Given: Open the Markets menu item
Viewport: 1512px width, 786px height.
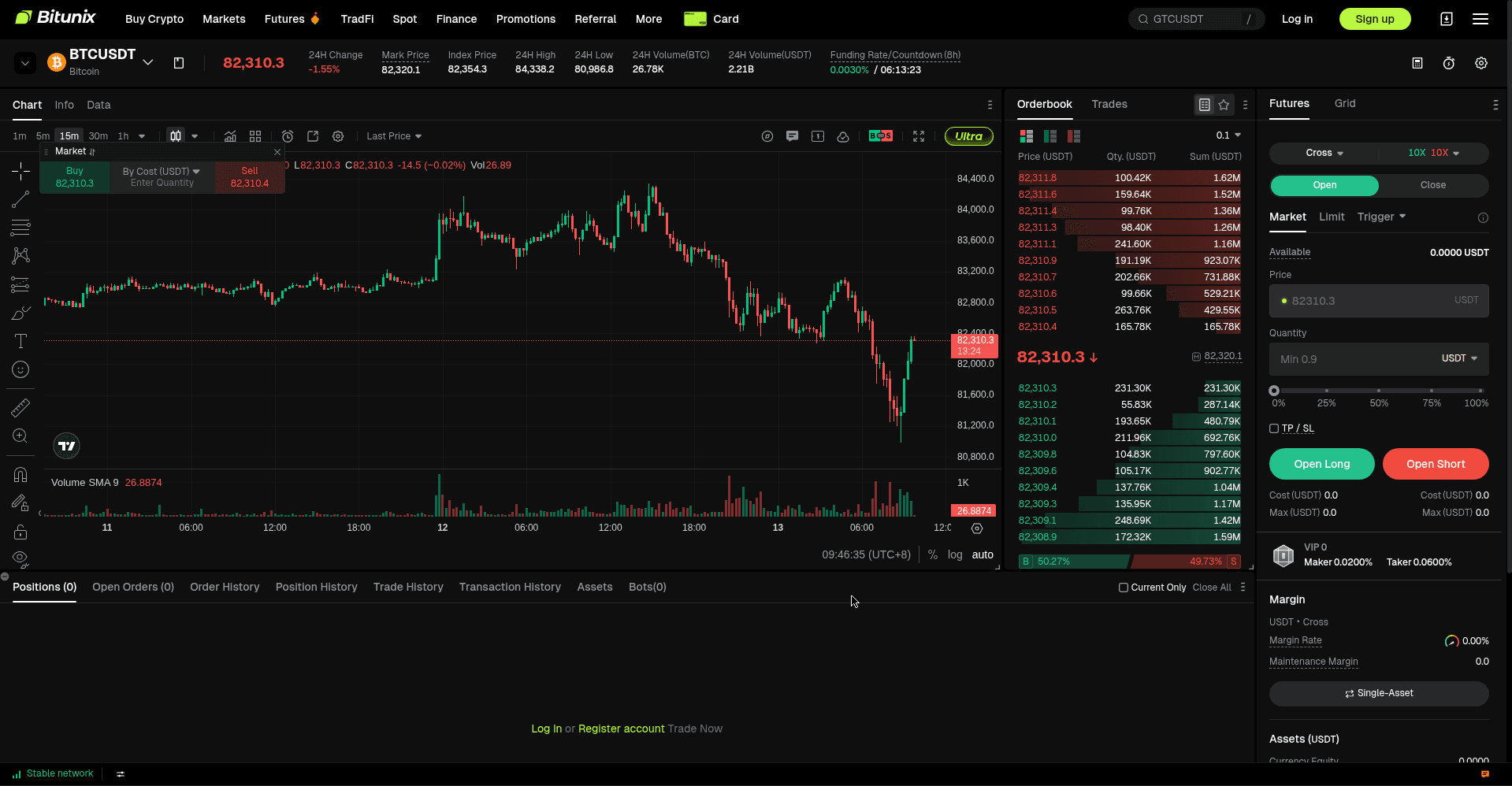Looking at the screenshot, I should point(224,19).
